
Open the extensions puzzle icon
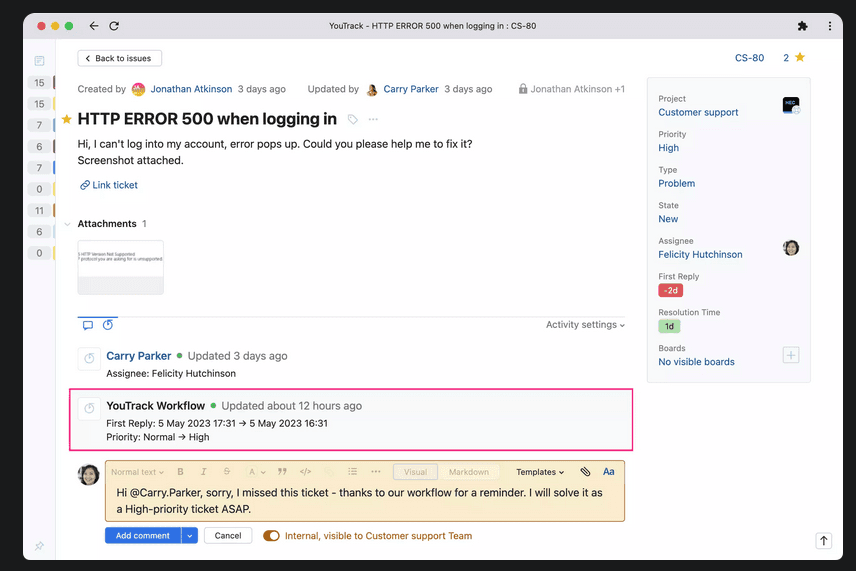pos(802,26)
